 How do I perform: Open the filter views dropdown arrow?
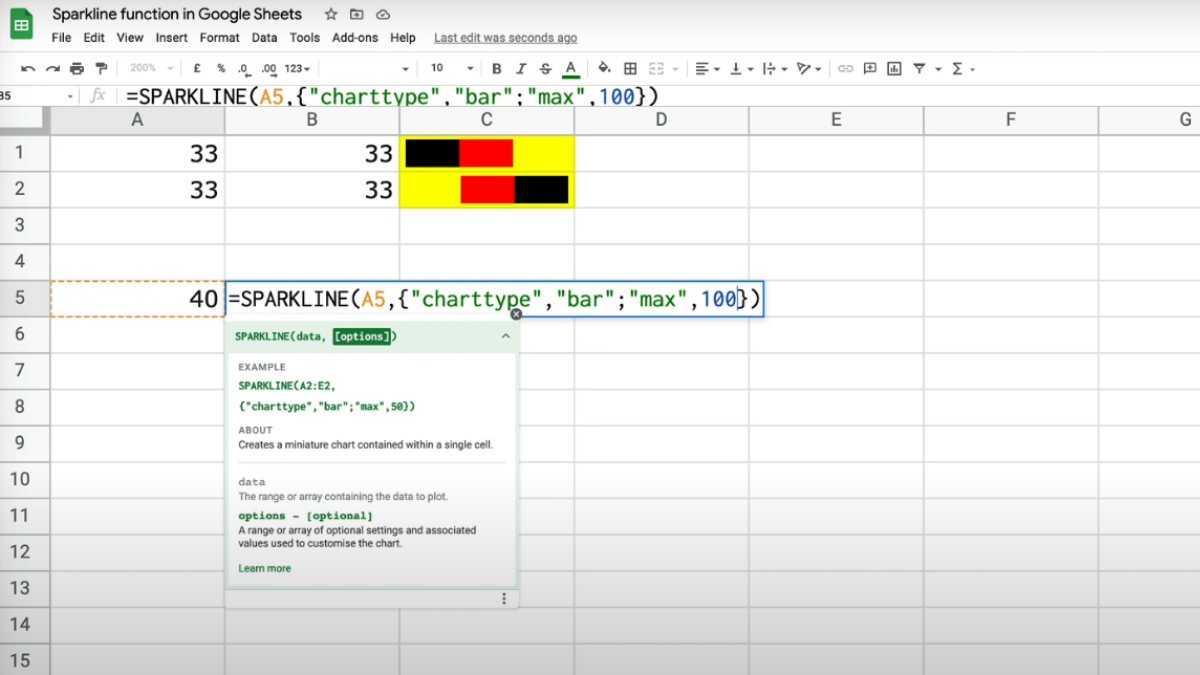(x=938, y=69)
